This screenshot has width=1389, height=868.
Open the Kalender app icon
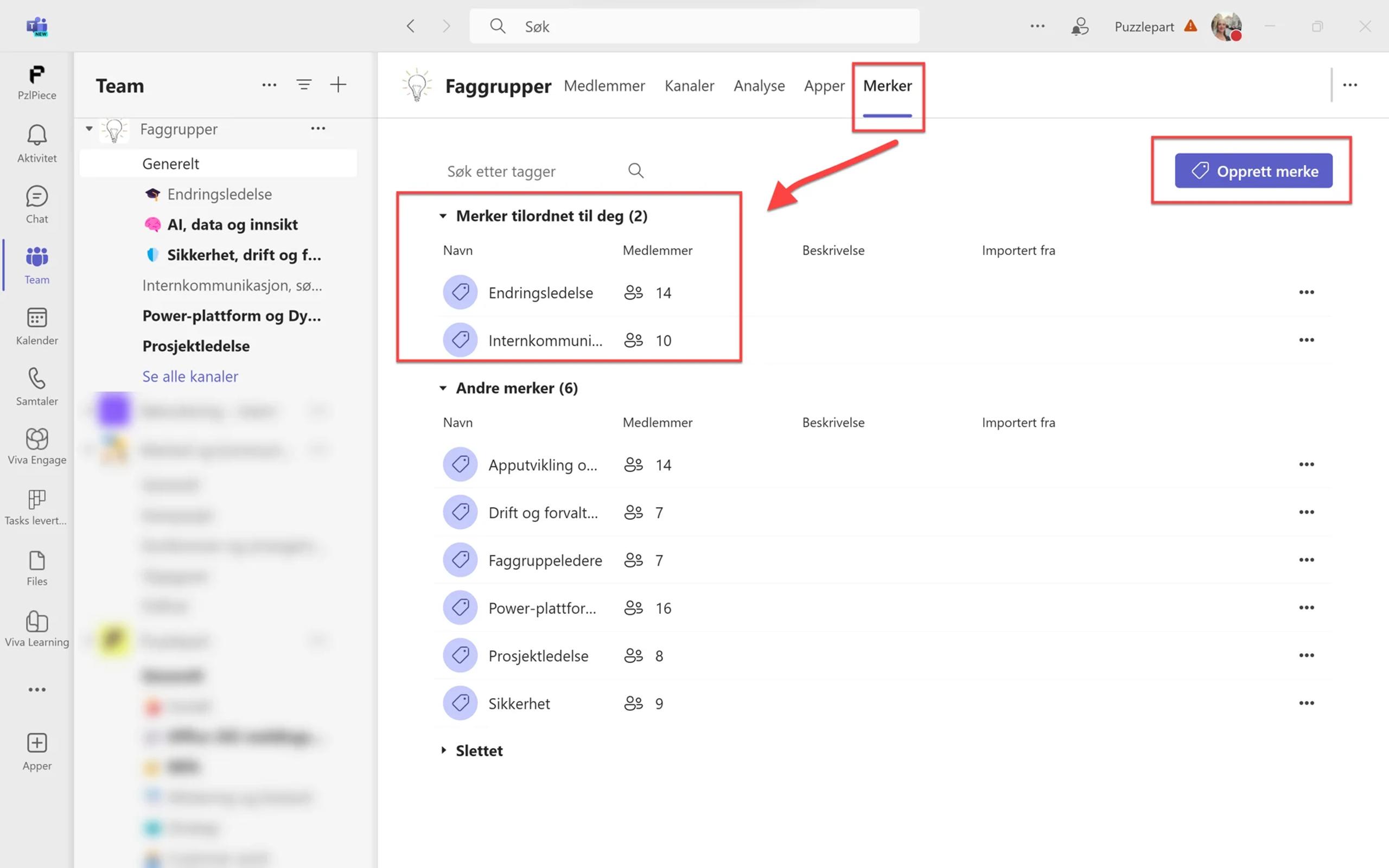pos(37,318)
